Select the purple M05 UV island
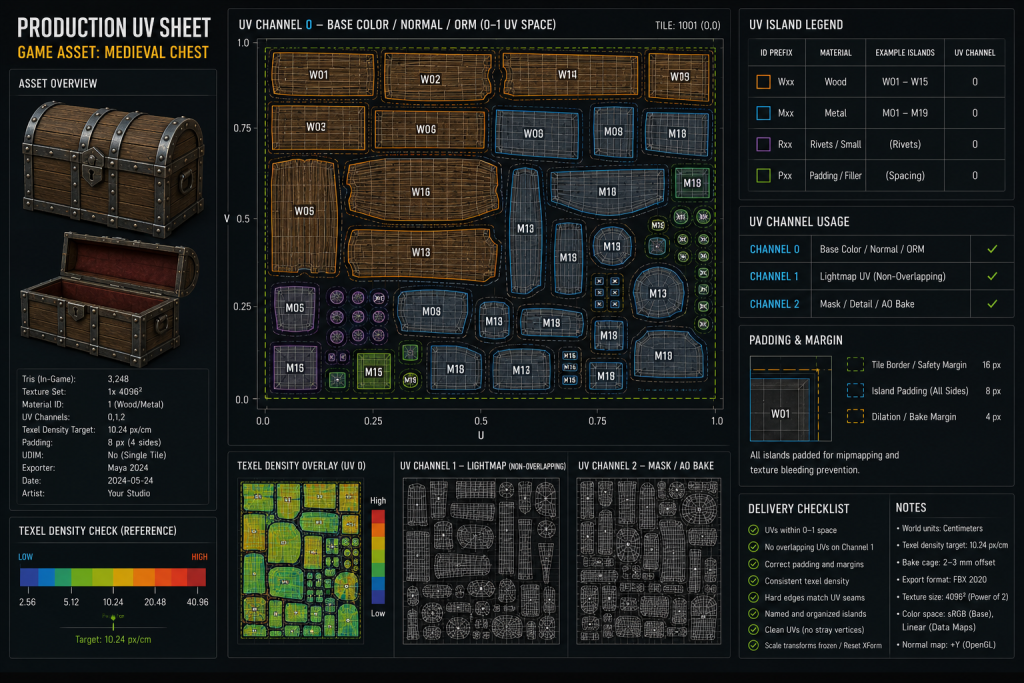This screenshot has height=683, width=1024. 295,308
